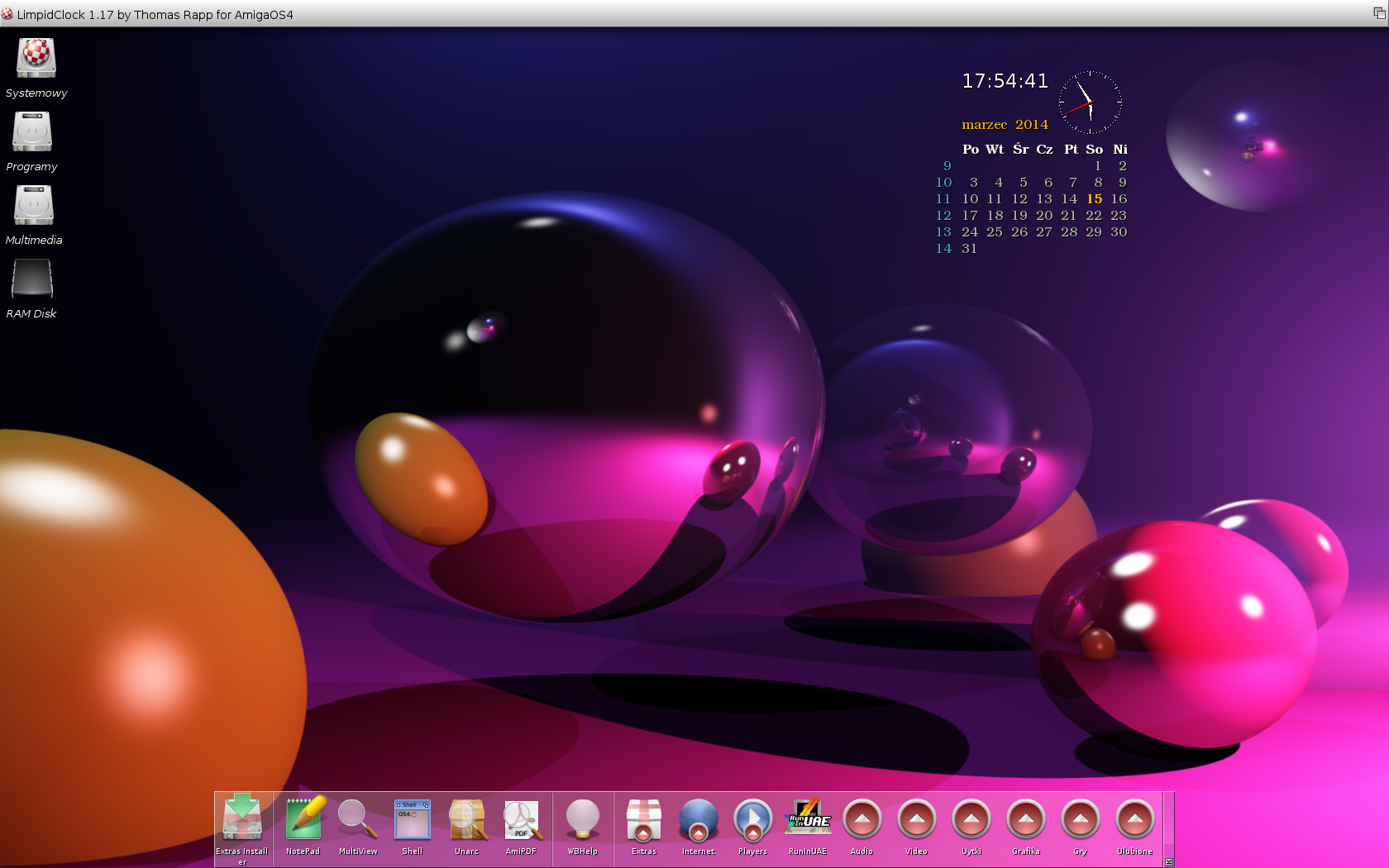
Task: Launch RunInUAE from the dock
Action: (808, 818)
